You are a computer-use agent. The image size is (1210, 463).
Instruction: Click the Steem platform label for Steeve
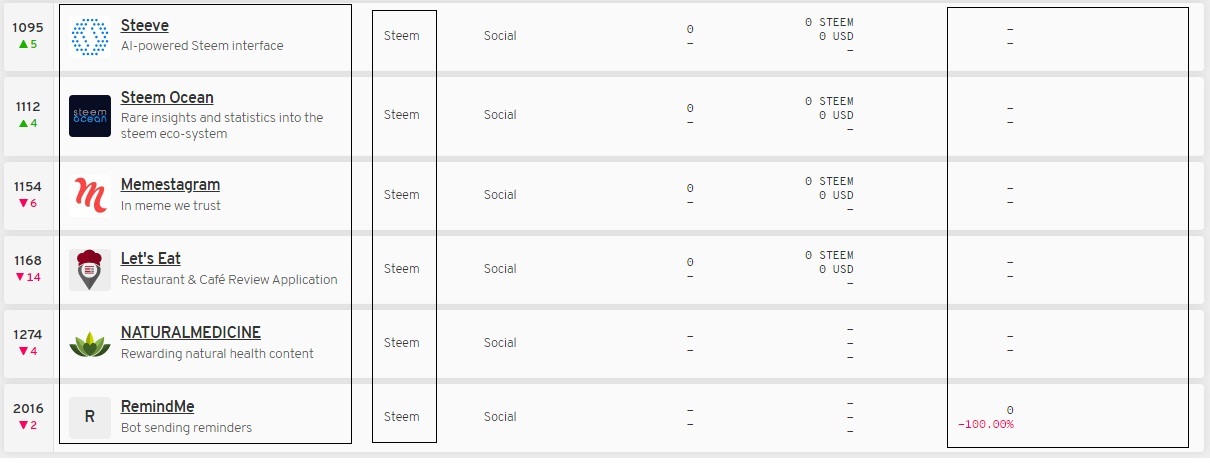(402, 36)
